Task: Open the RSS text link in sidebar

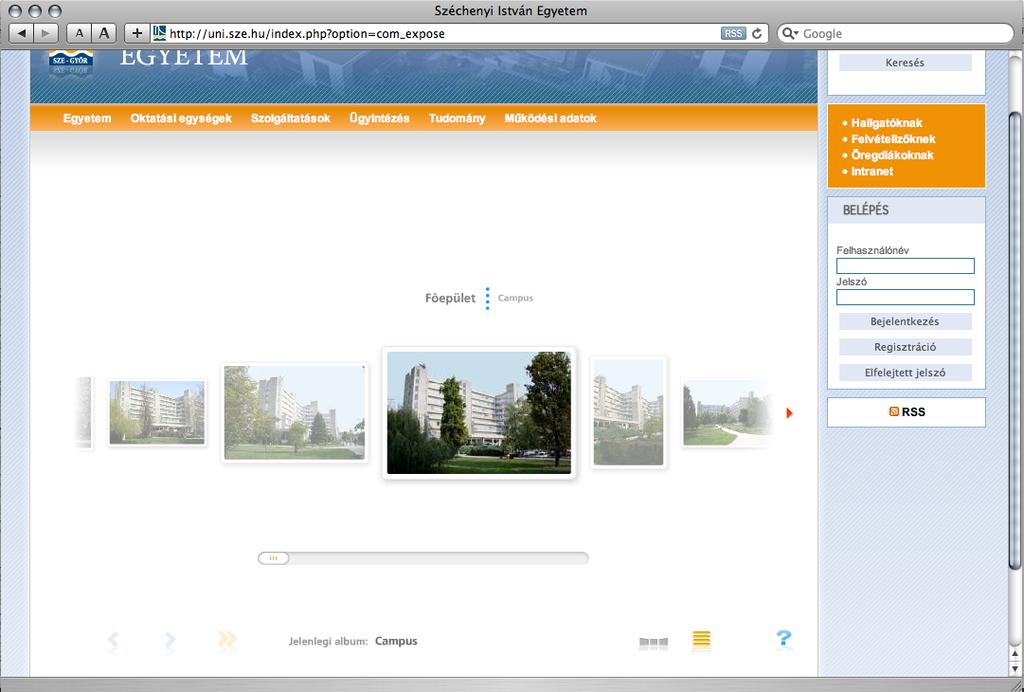Action: tap(913, 412)
